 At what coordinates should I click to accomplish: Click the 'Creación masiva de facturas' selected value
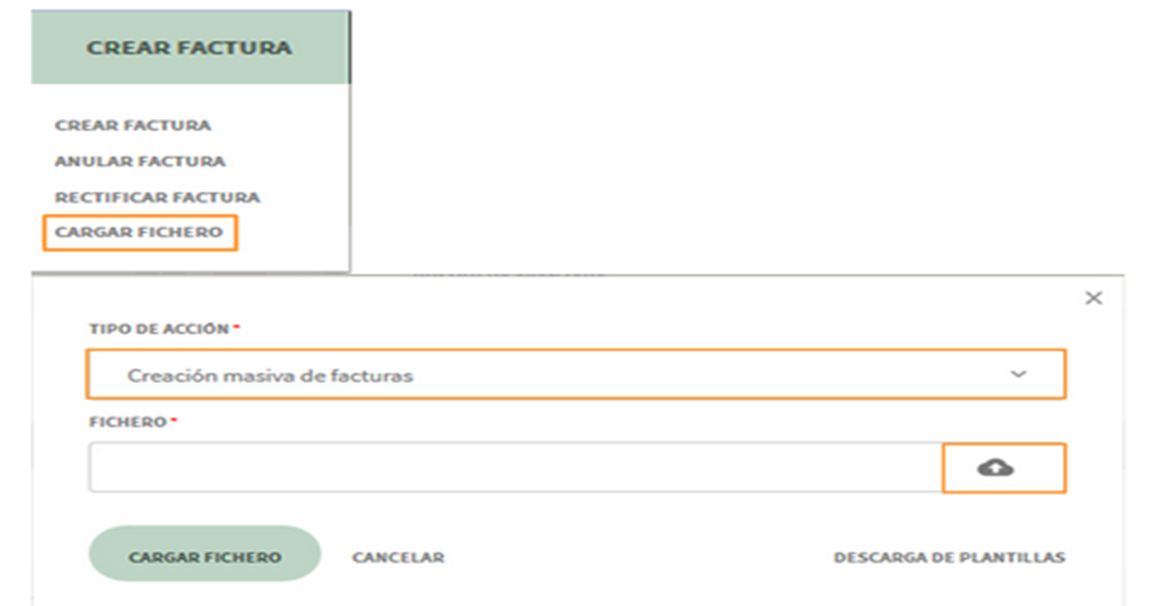[x=270, y=376]
